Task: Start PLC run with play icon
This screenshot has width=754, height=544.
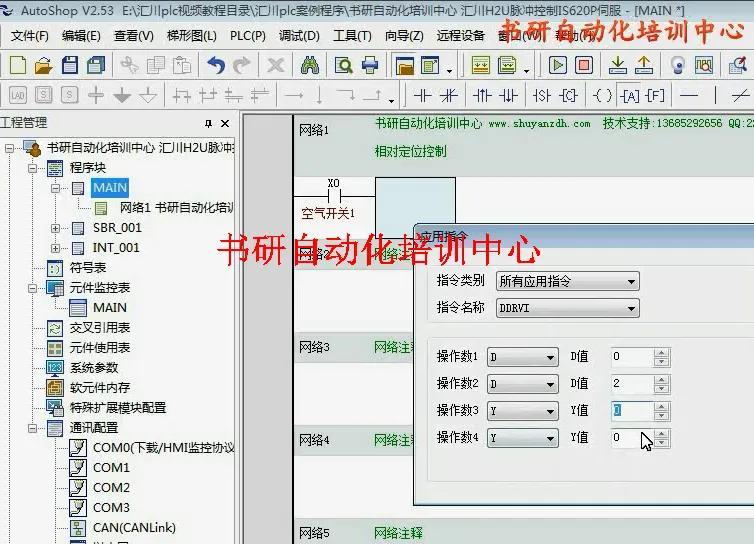Action: point(558,65)
